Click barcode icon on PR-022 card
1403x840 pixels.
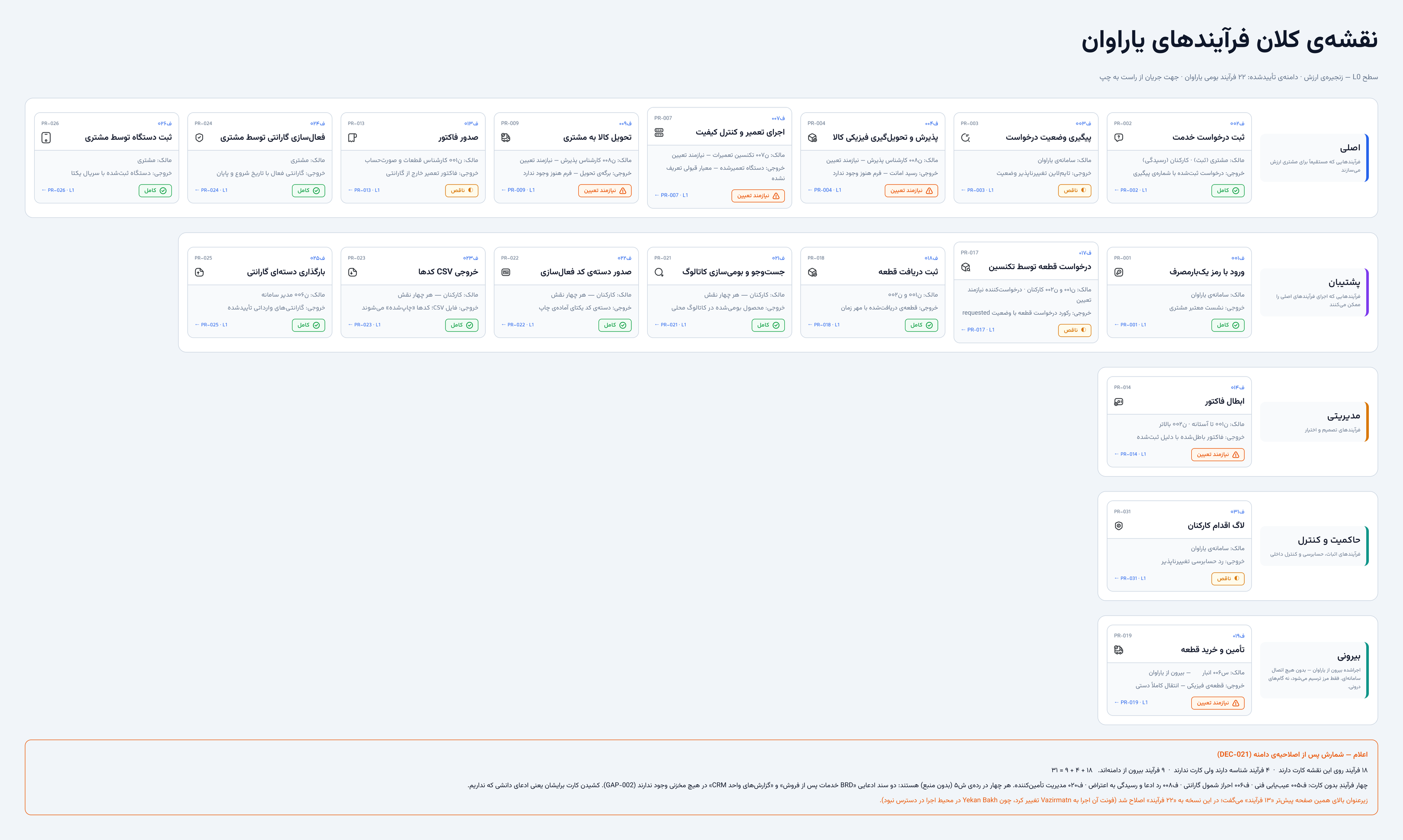click(x=506, y=272)
